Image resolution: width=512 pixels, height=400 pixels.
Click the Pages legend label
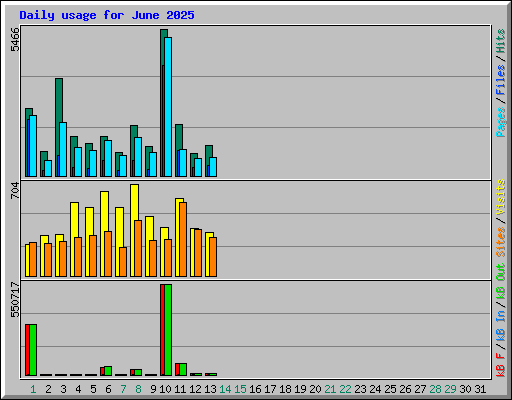point(501,122)
